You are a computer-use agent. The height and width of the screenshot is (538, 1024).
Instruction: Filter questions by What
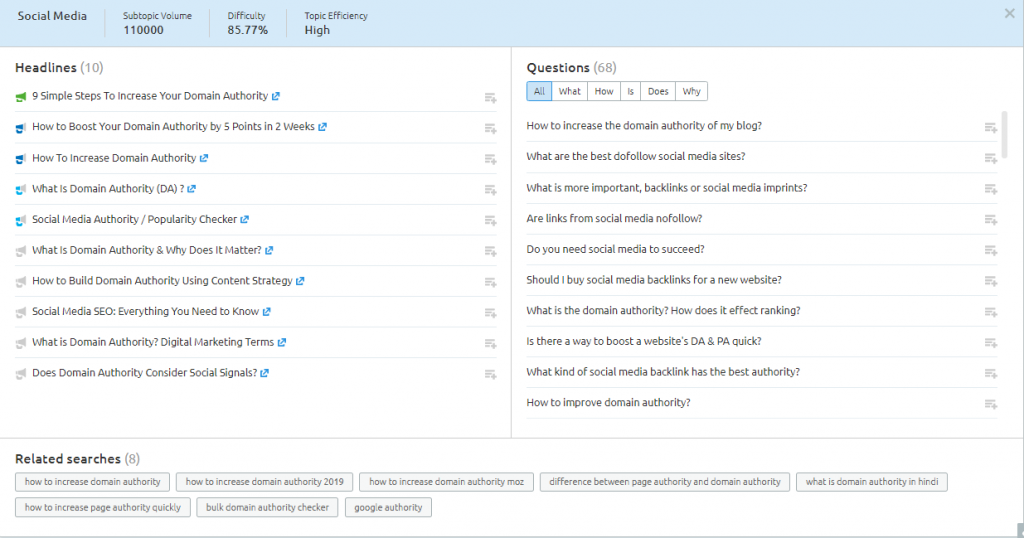569,91
